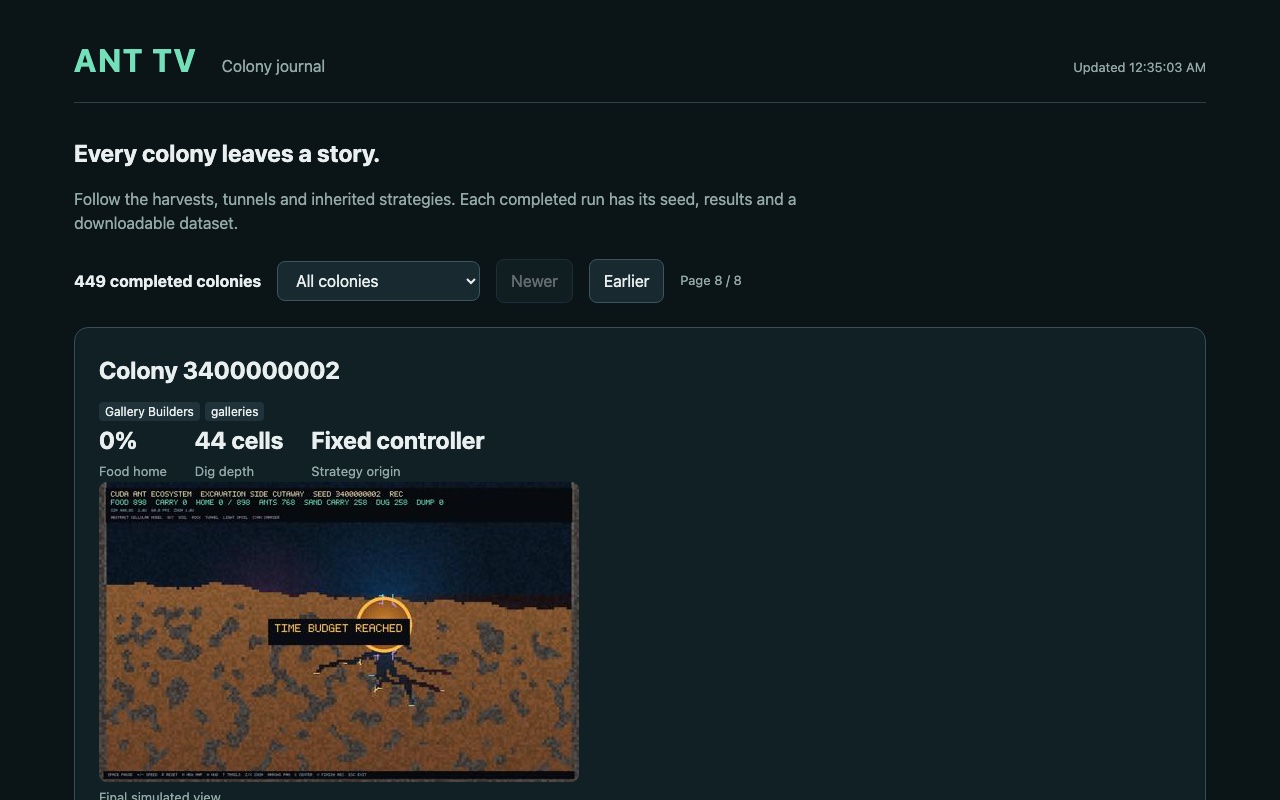Click the Food home label
The width and height of the screenshot is (1280, 800).
tap(133, 471)
